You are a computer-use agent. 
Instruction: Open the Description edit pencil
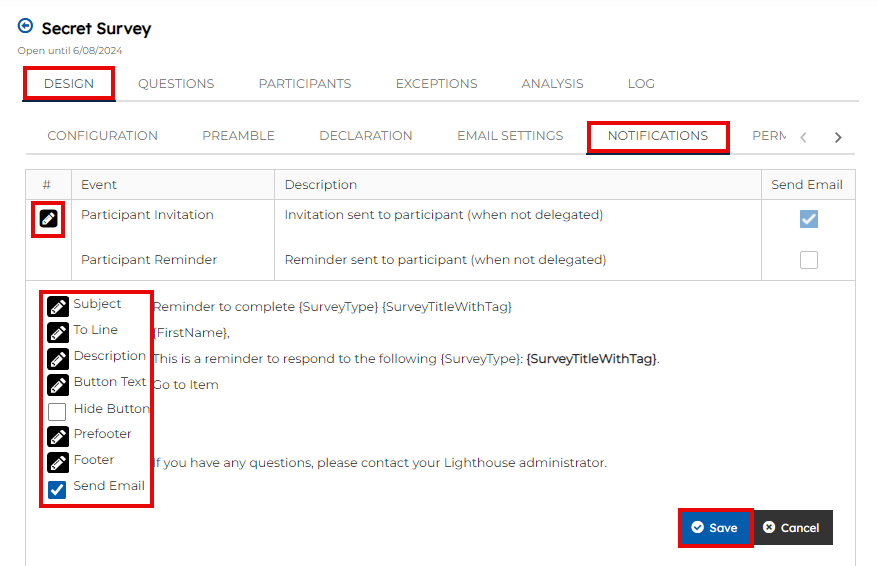[58, 359]
